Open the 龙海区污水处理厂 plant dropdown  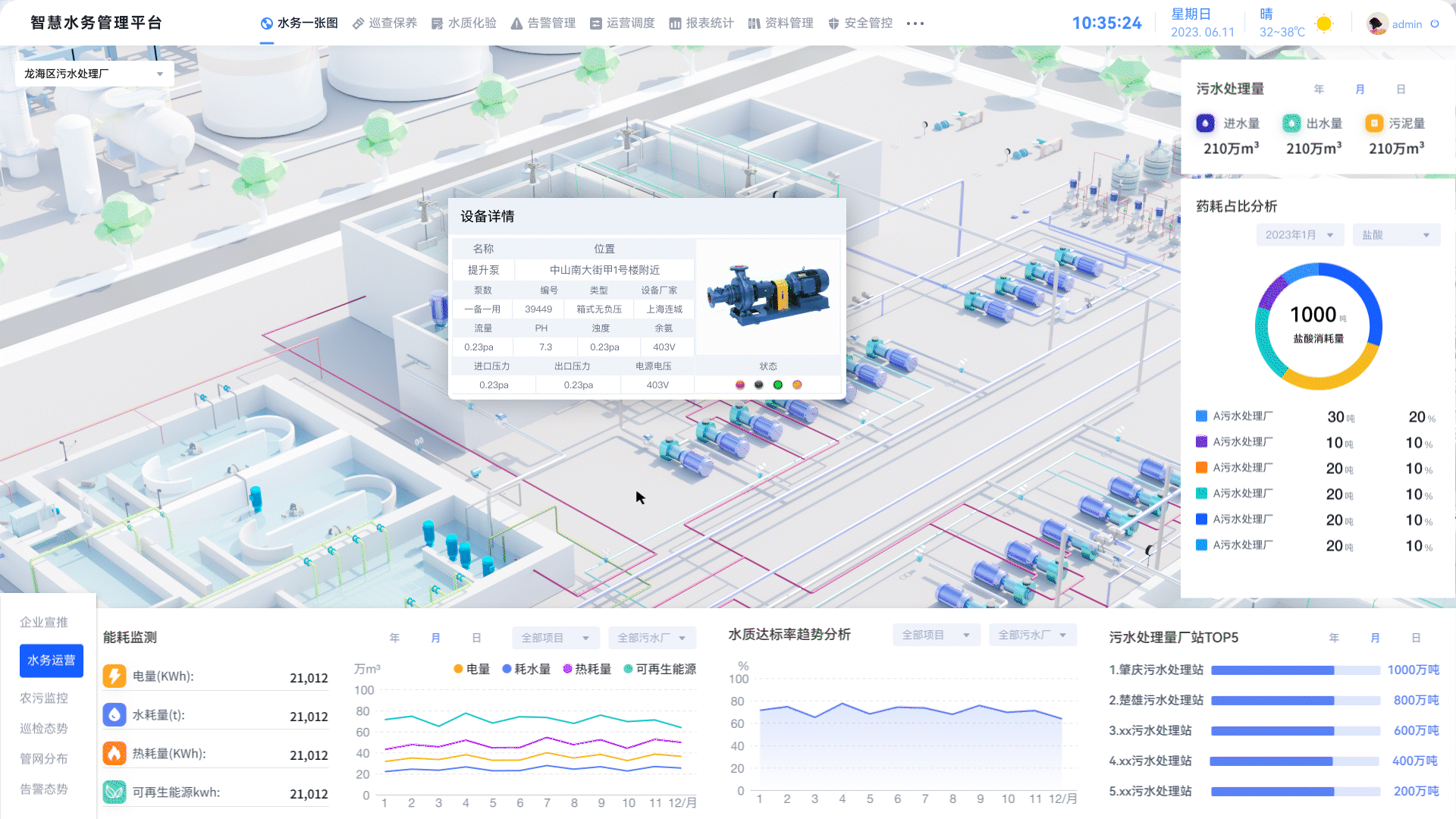pos(94,74)
